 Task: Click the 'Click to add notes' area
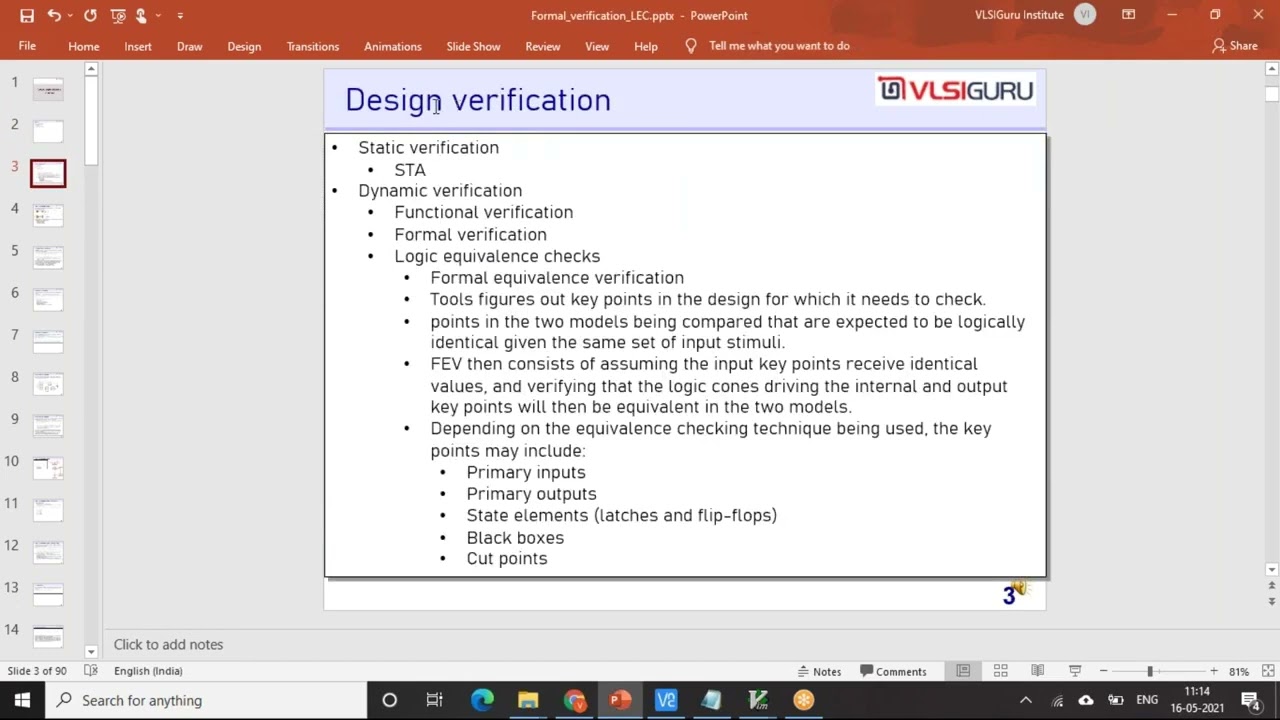(168, 645)
